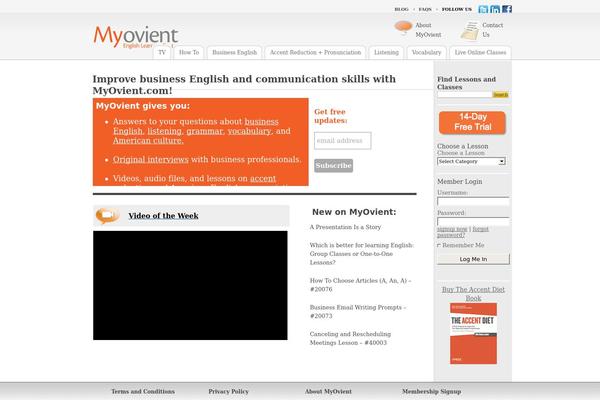Focus the Username field
Screen dimensions: 600x400
pos(473,201)
